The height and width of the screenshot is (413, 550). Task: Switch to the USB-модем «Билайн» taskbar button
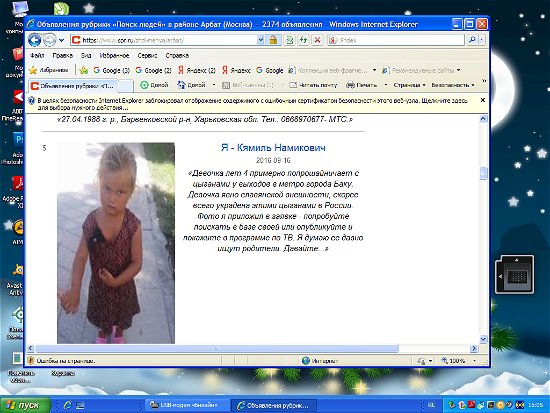(x=187, y=405)
